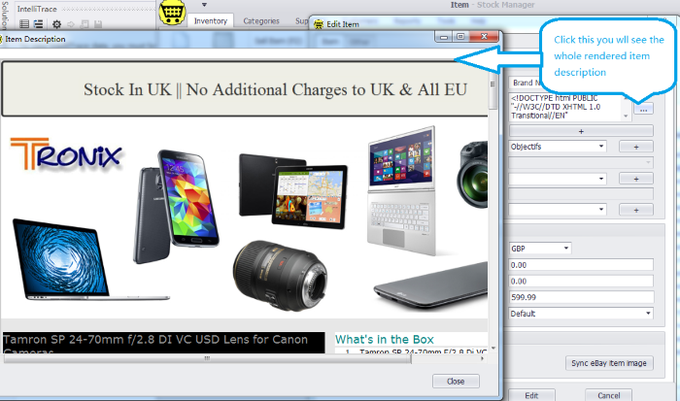The height and width of the screenshot is (401, 680).
Task: Click the Brand Name field in Edit Item
Action: coord(525,83)
